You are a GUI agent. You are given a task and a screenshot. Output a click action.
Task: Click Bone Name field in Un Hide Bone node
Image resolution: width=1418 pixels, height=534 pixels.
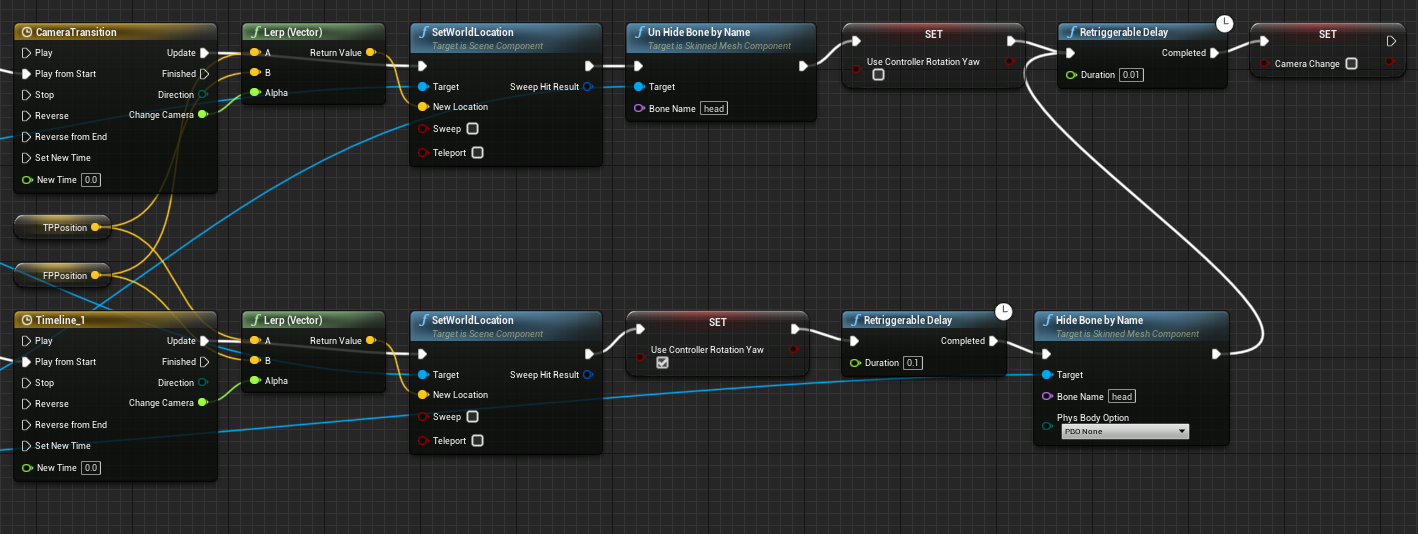tap(713, 108)
